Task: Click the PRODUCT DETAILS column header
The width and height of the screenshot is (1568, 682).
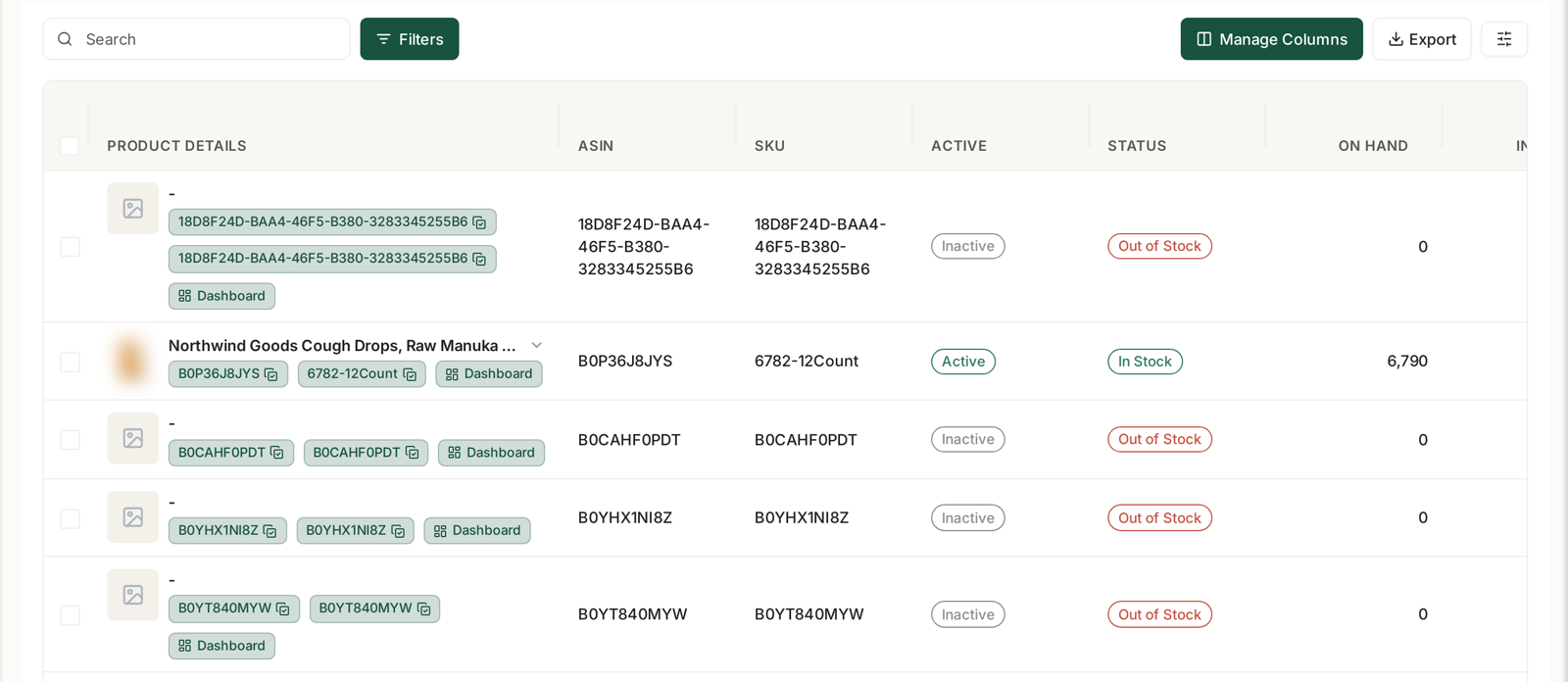Action: [177, 146]
